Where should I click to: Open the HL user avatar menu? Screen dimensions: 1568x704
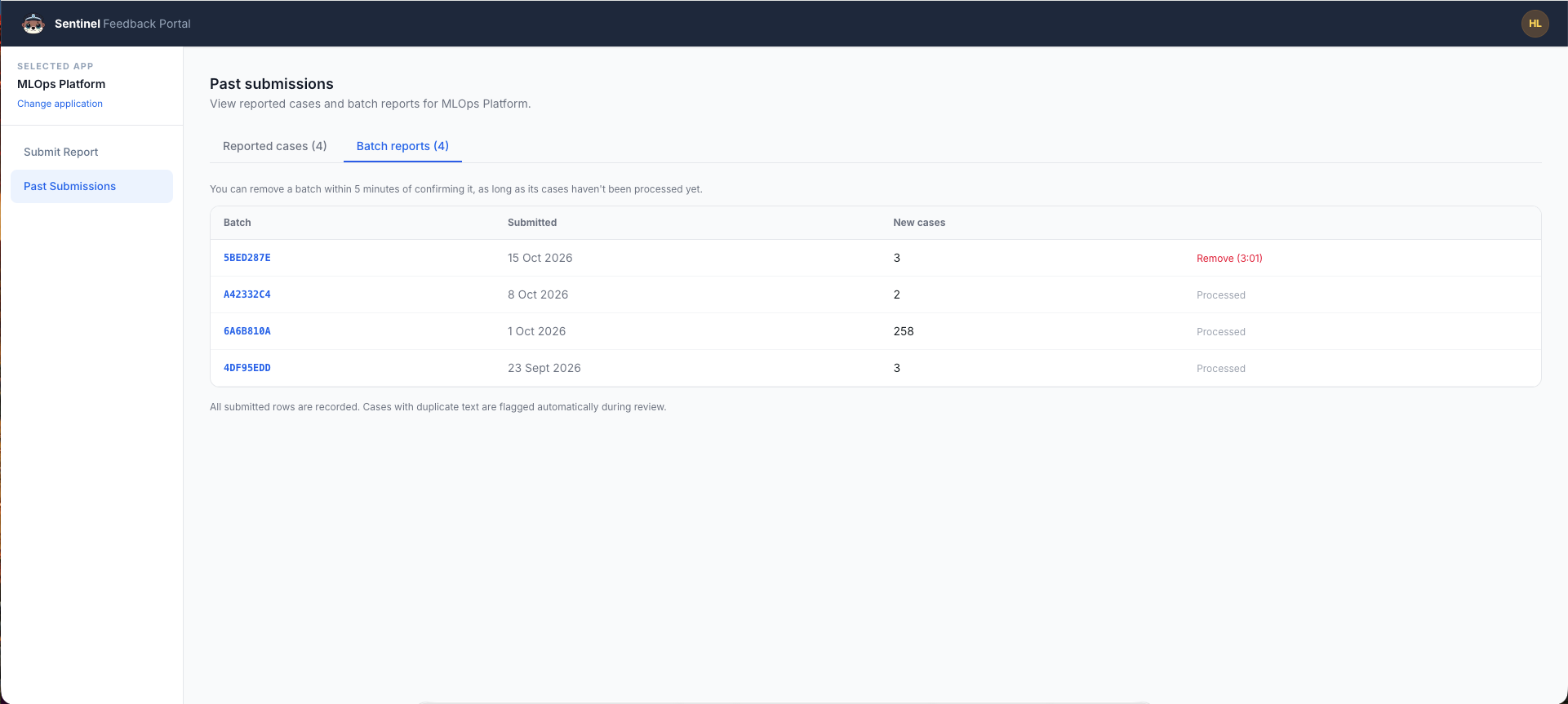tap(1535, 24)
